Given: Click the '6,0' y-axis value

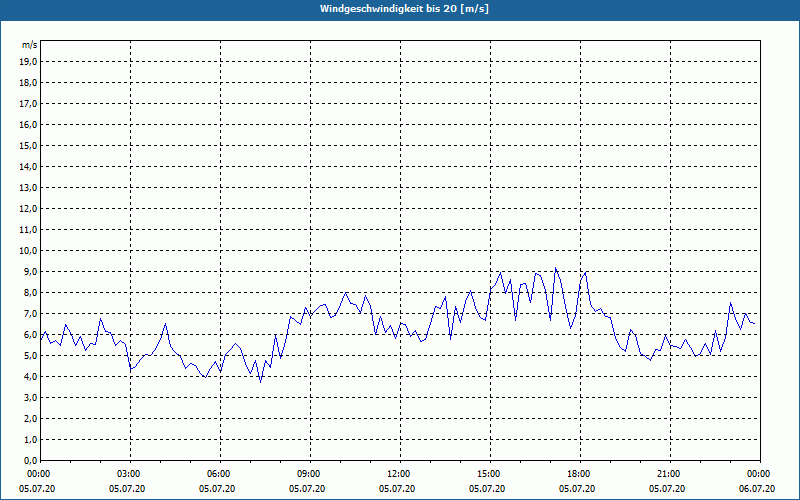Looking at the screenshot, I should tap(30, 335).
